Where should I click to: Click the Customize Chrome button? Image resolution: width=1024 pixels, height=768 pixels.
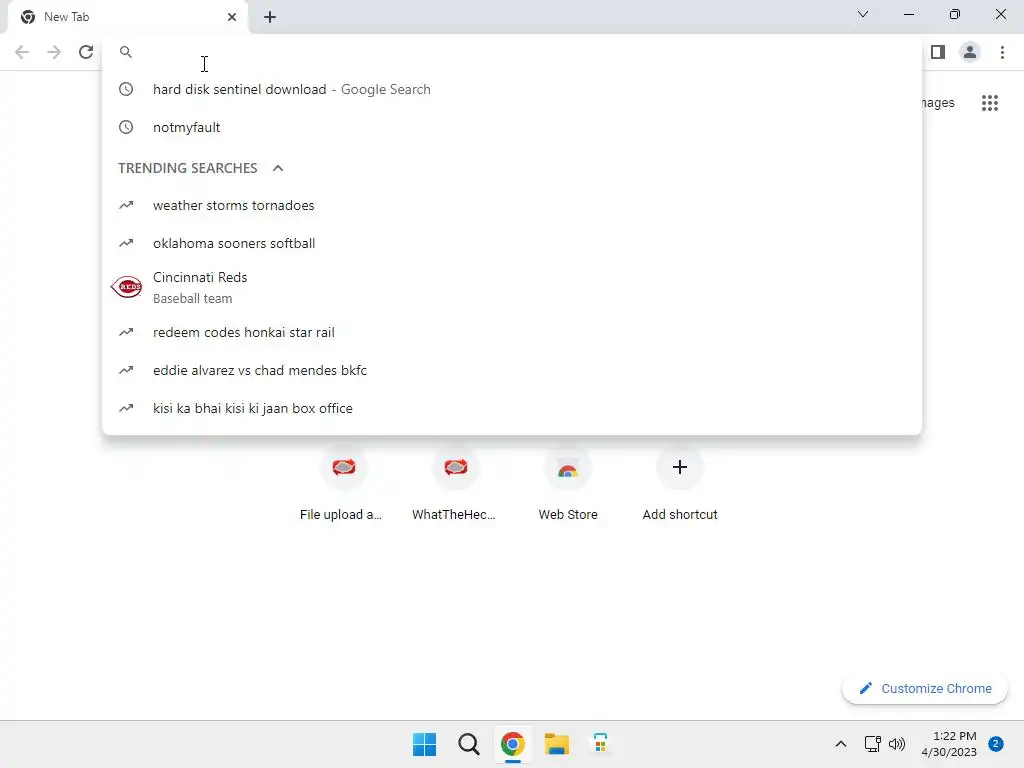tap(925, 688)
